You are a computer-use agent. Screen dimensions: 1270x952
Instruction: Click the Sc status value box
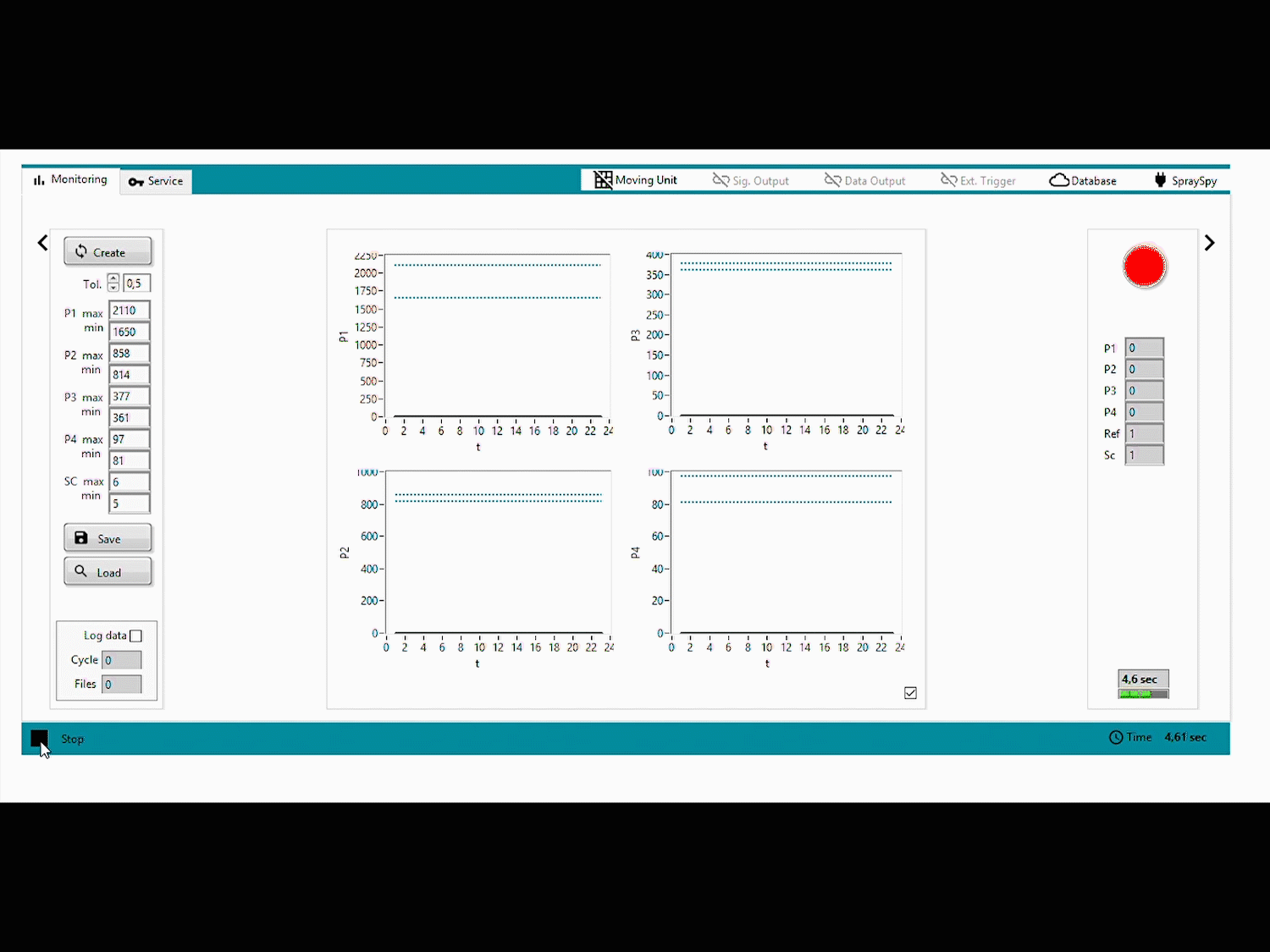coord(1144,455)
